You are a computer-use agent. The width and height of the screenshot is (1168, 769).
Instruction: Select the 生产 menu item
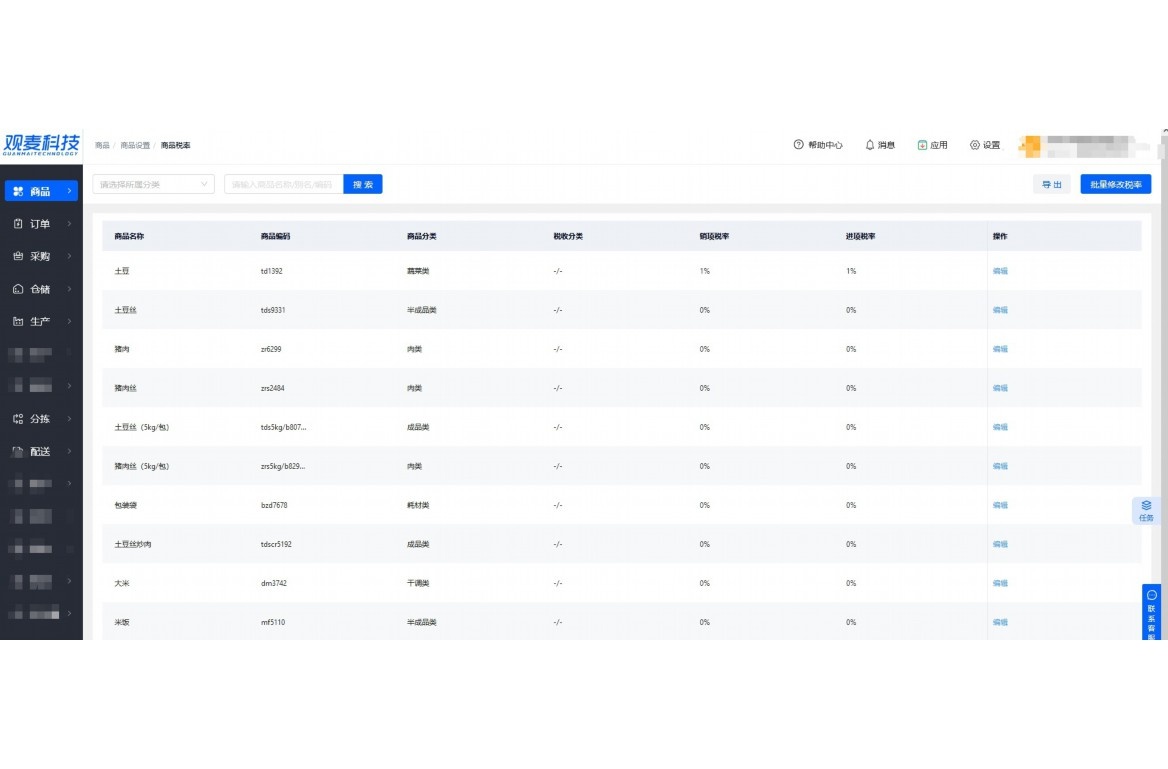[x=40, y=321]
